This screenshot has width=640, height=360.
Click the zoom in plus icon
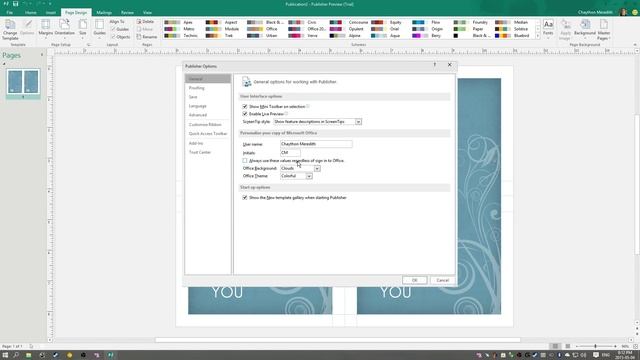pos(615,346)
